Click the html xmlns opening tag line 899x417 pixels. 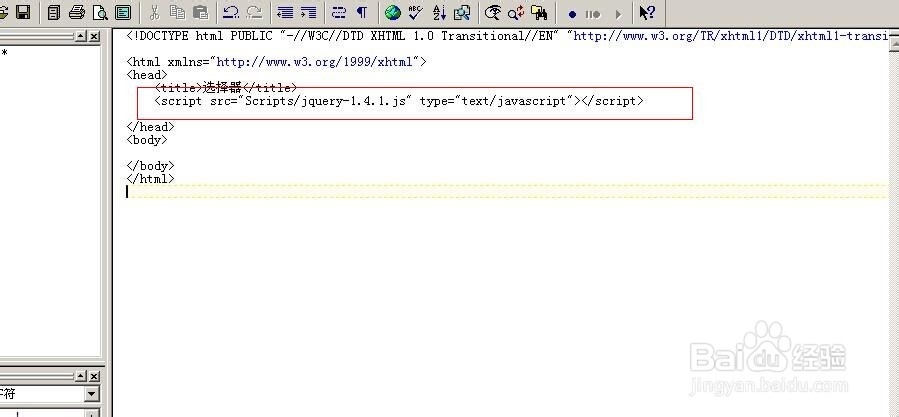[276, 62]
